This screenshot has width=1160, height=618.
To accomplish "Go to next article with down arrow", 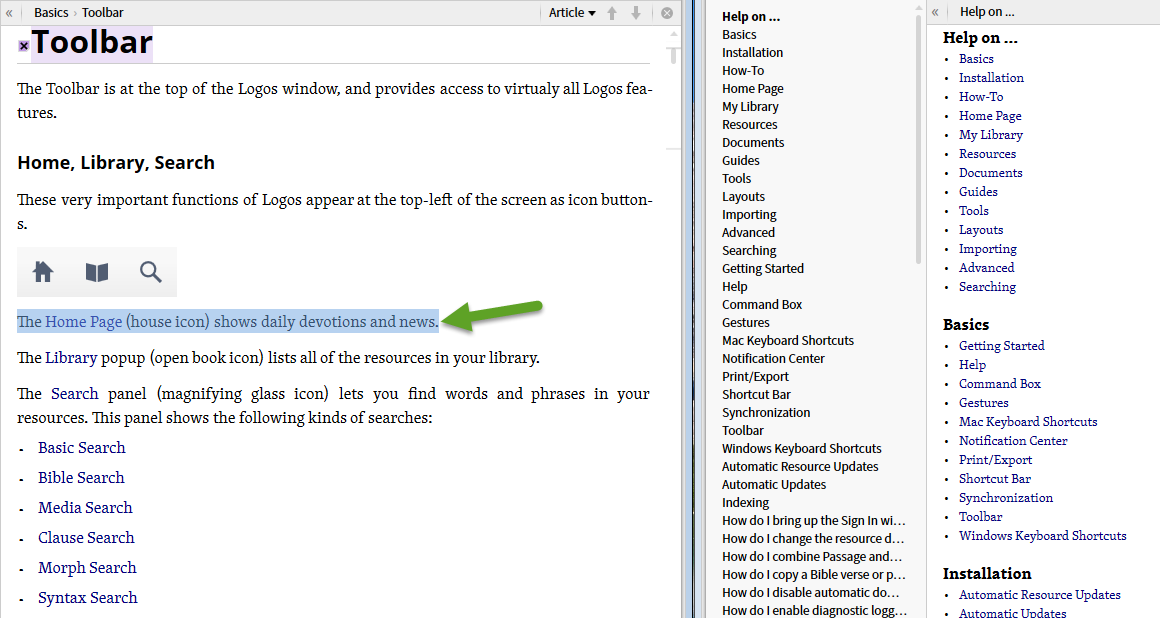I will click(x=635, y=13).
